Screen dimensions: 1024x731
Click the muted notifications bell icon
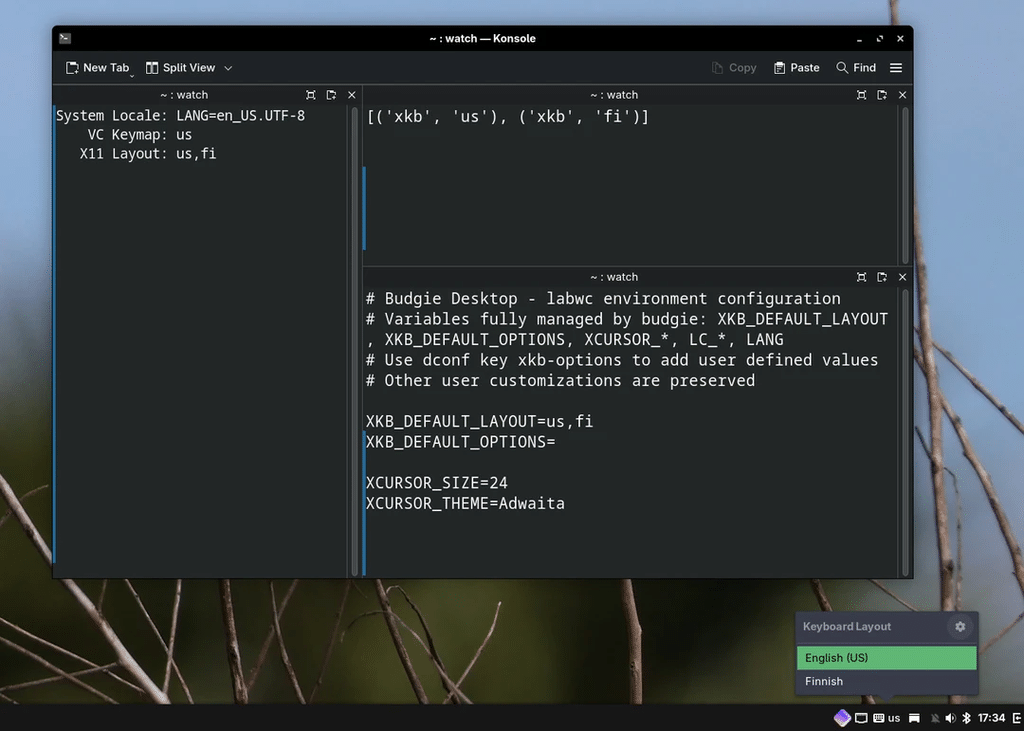935,718
